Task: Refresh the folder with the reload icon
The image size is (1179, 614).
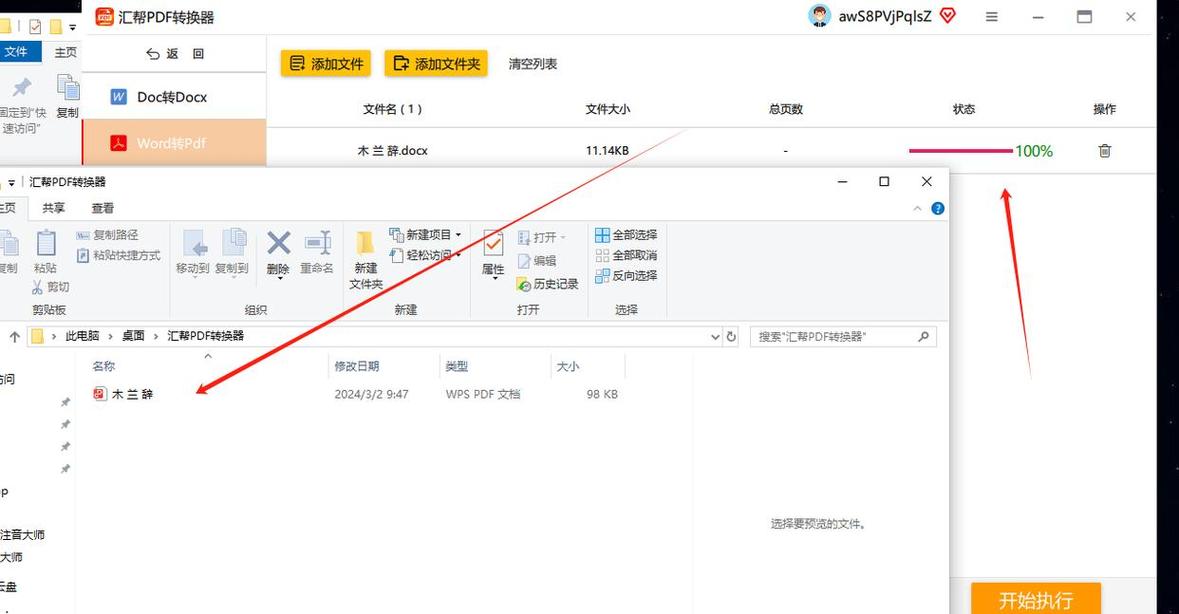Action: point(731,337)
